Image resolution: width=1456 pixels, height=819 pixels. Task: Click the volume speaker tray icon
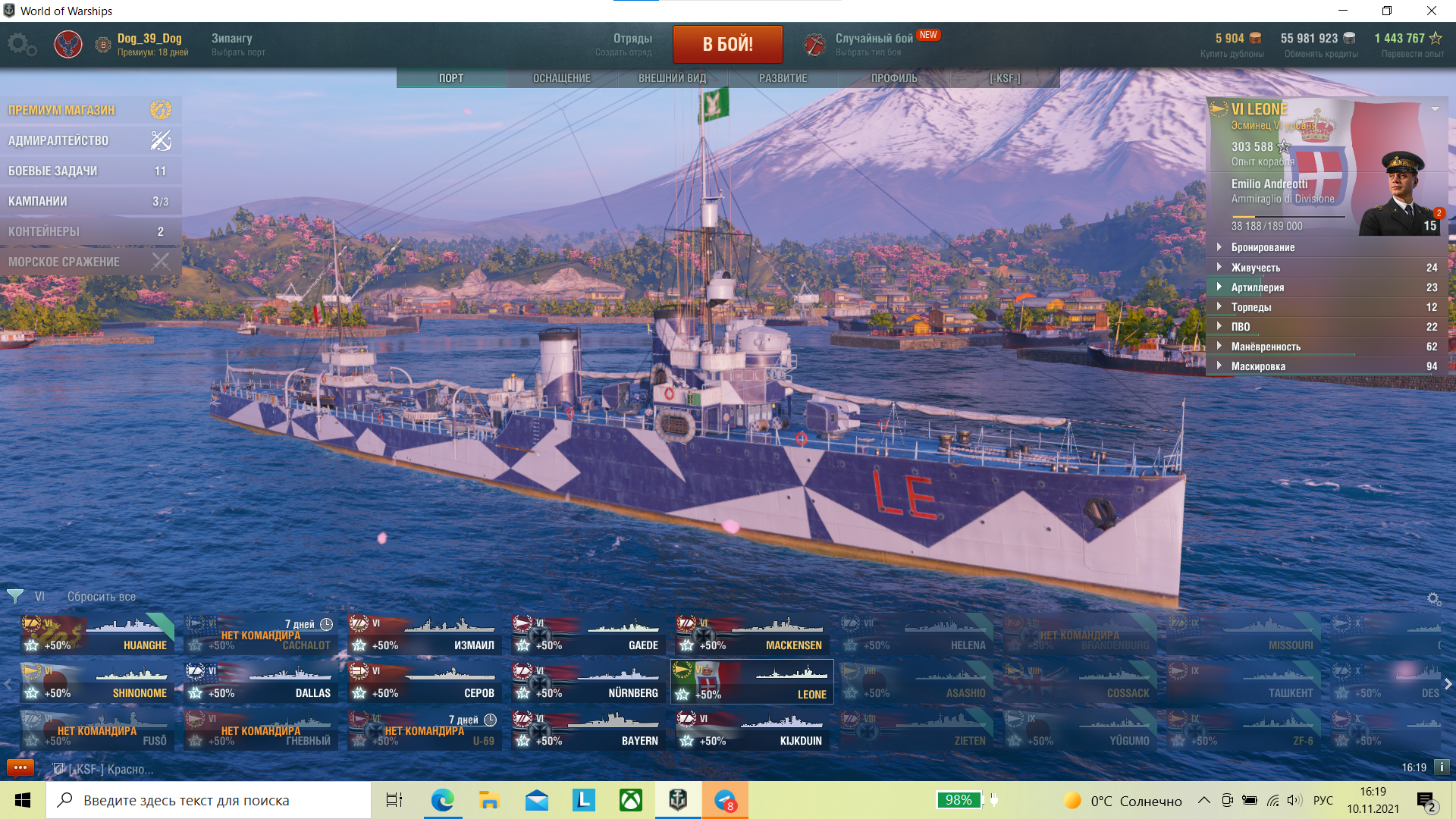tap(1294, 800)
